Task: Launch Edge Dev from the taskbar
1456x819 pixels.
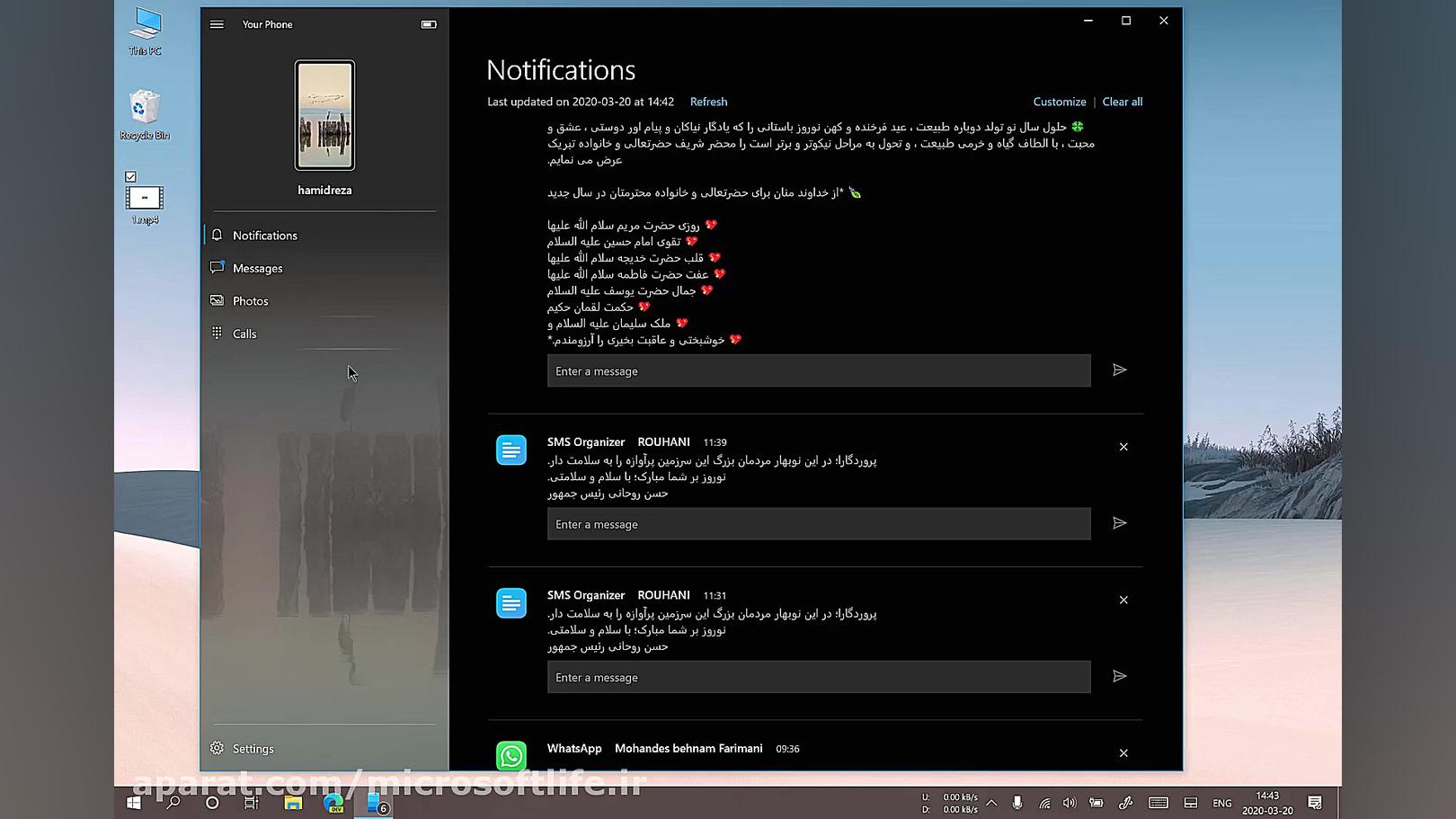Action: coord(333,803)
